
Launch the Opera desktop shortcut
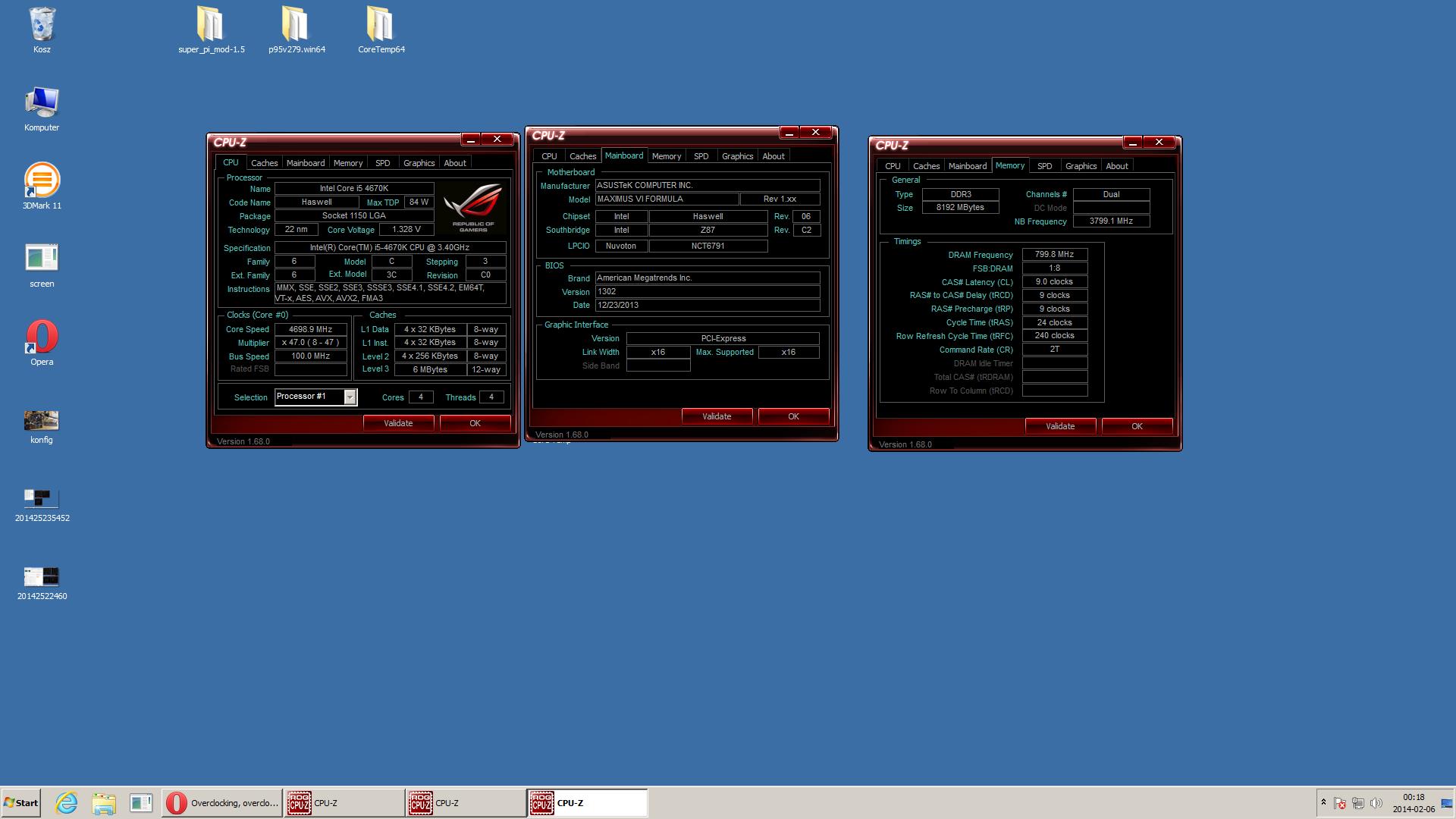click(42, 343)
